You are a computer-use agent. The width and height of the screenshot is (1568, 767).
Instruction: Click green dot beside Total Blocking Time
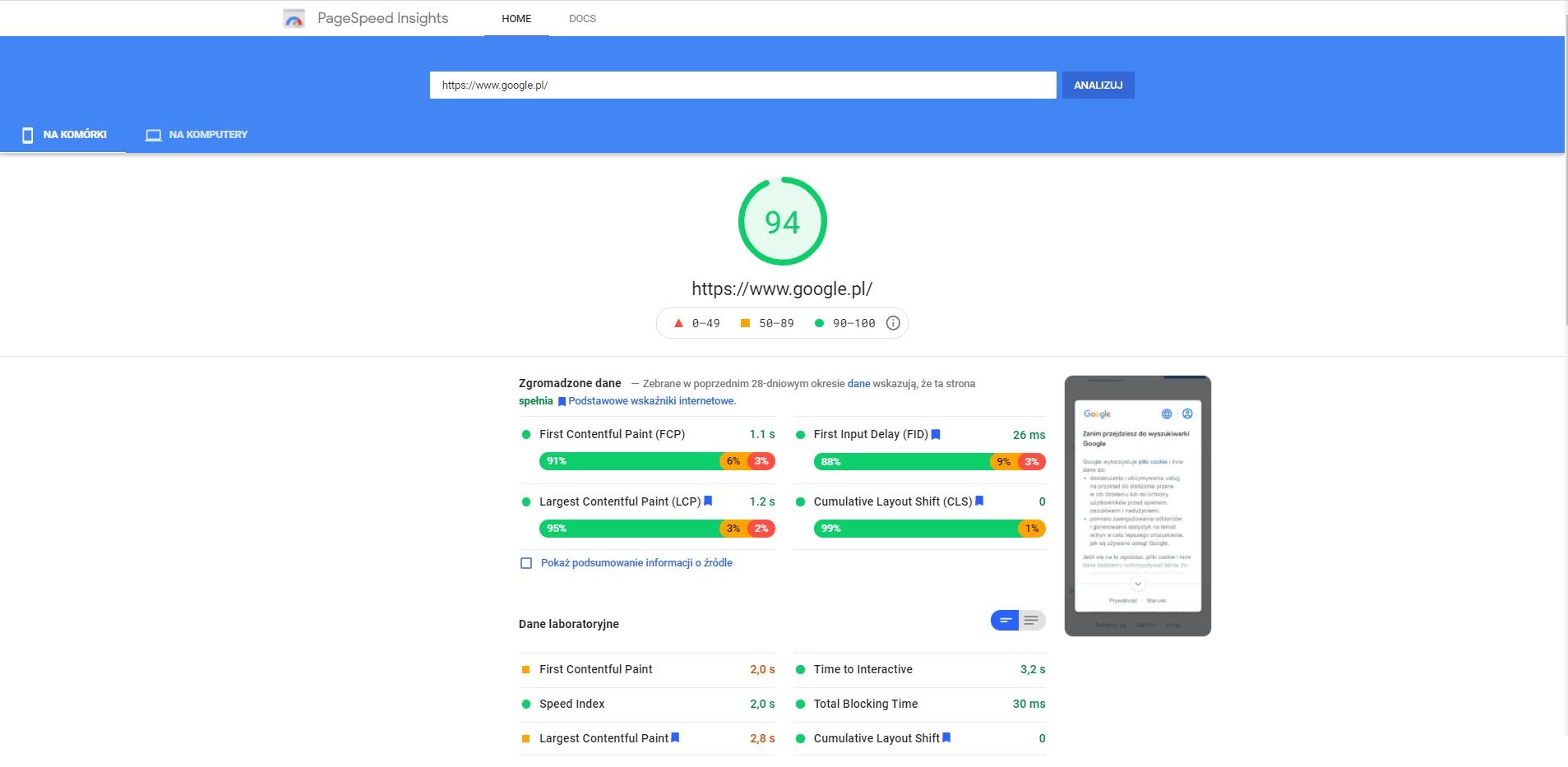[x=800, y=704]
